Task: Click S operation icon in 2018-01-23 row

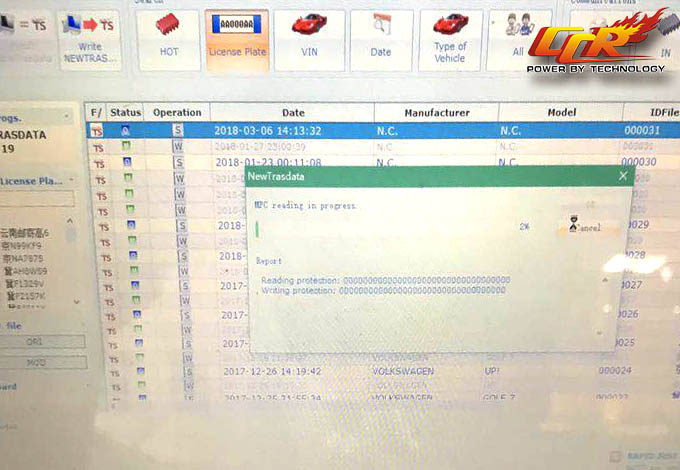Action: (x=179, y=163)
